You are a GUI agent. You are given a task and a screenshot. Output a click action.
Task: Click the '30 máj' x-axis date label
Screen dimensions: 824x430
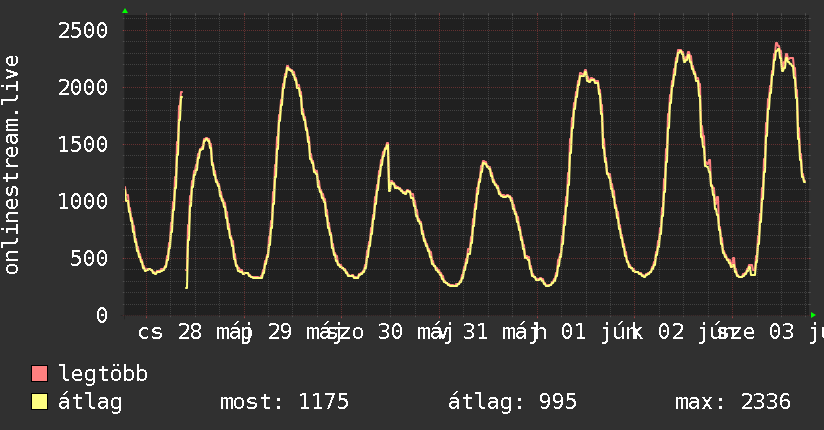(416, 332)
